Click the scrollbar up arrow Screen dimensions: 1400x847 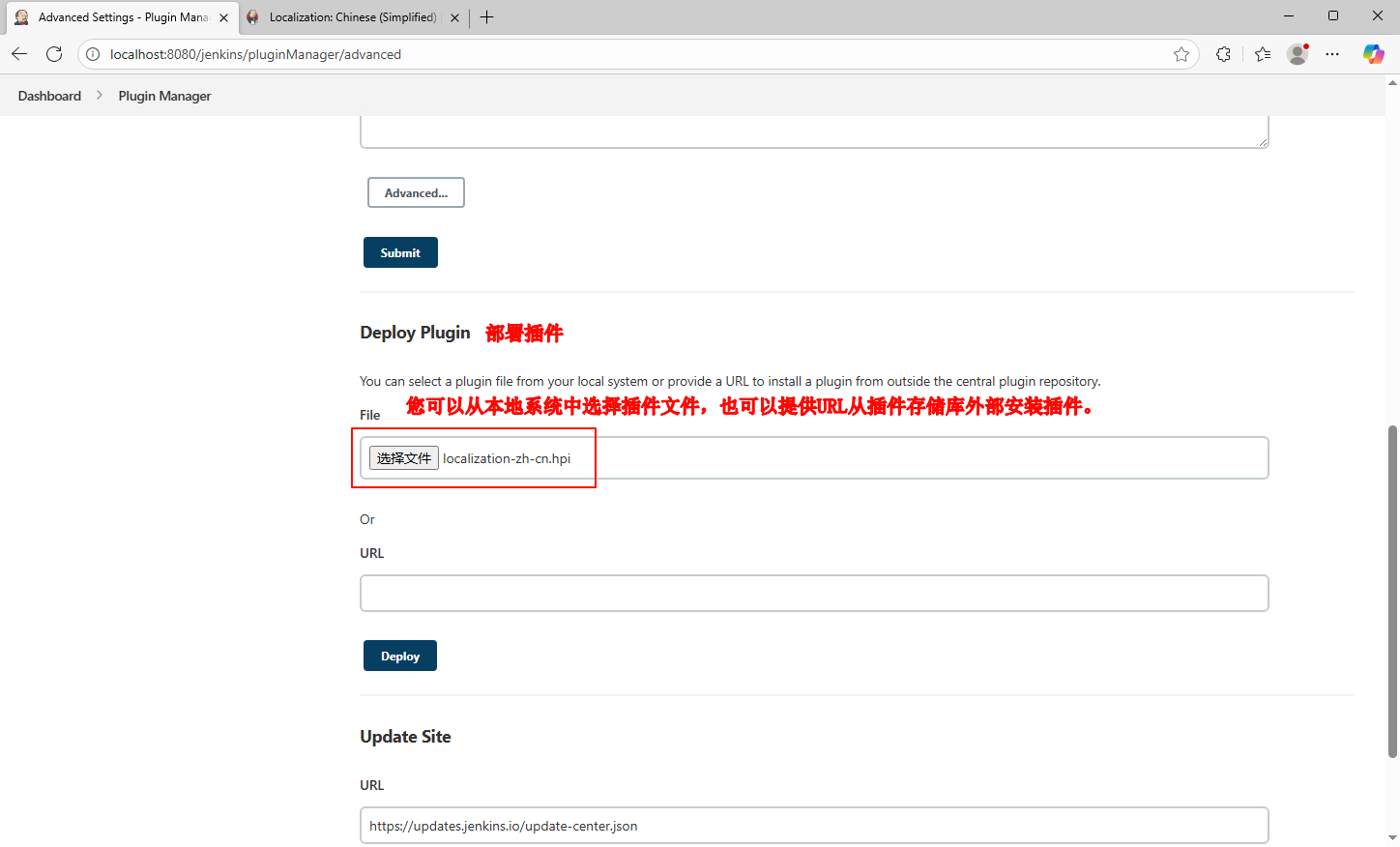[x=1392, y=82]
